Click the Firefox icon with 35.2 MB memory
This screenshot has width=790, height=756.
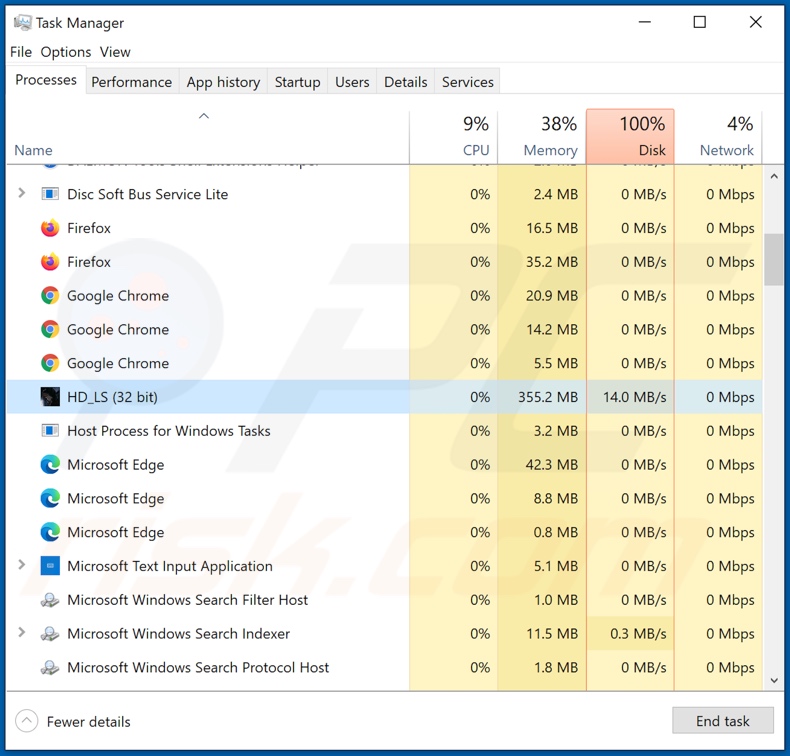click(50, 262)
